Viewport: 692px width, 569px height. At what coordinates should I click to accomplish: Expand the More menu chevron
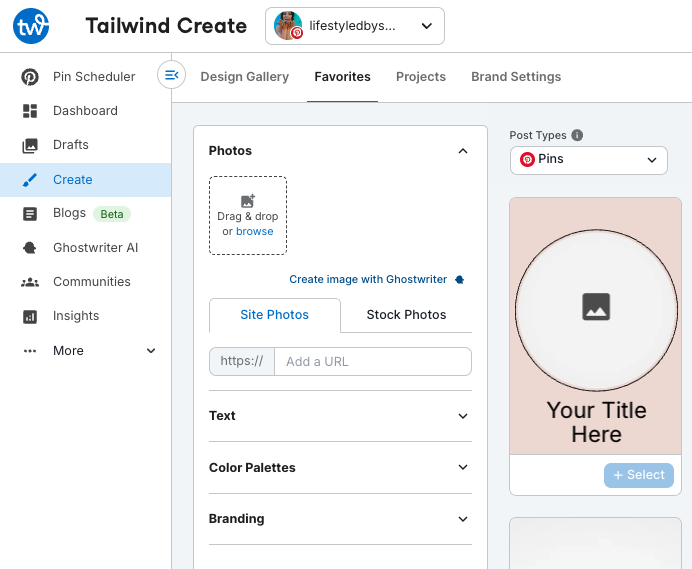151,351
